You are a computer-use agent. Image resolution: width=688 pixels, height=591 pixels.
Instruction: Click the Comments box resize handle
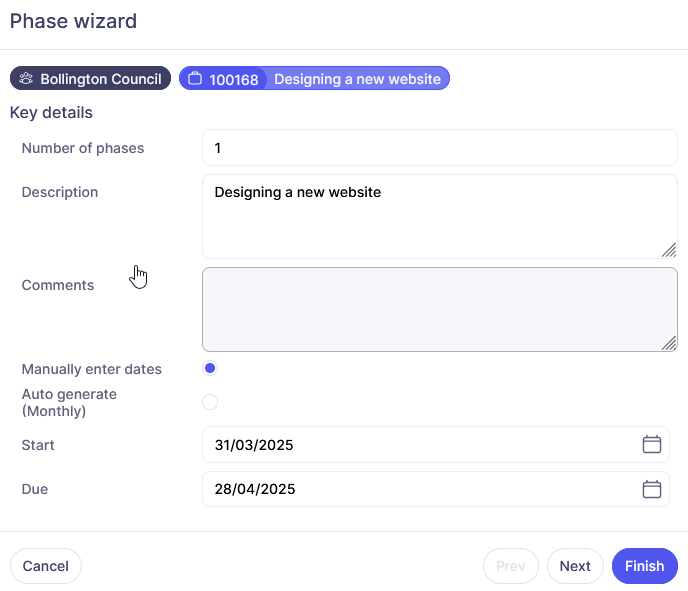[x=668, y=342]
